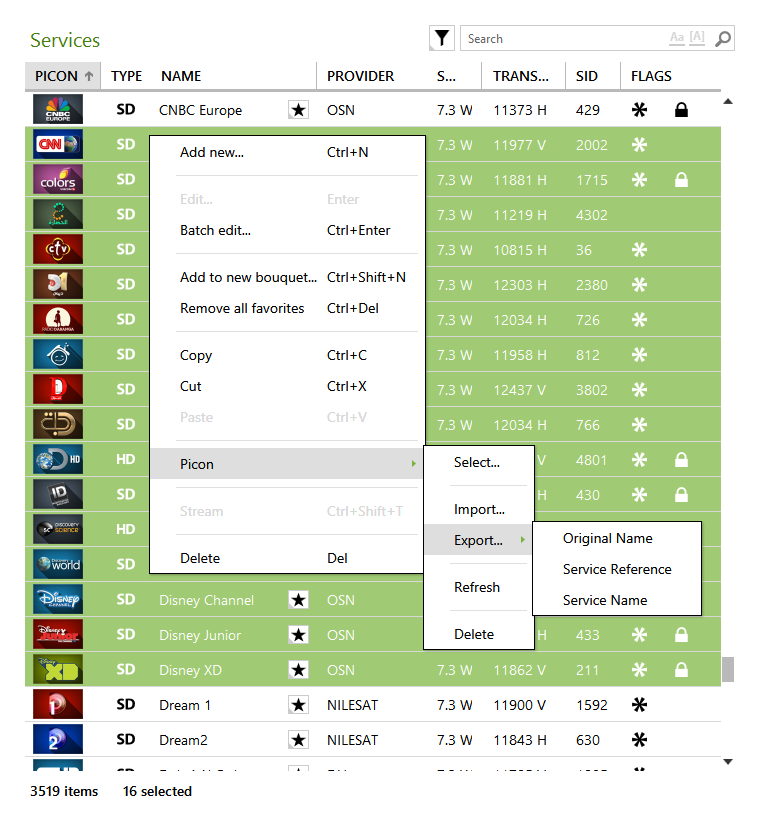Click the Colors channel picon
The height and width of the screenshot is (822, 760).
point(58,180)
